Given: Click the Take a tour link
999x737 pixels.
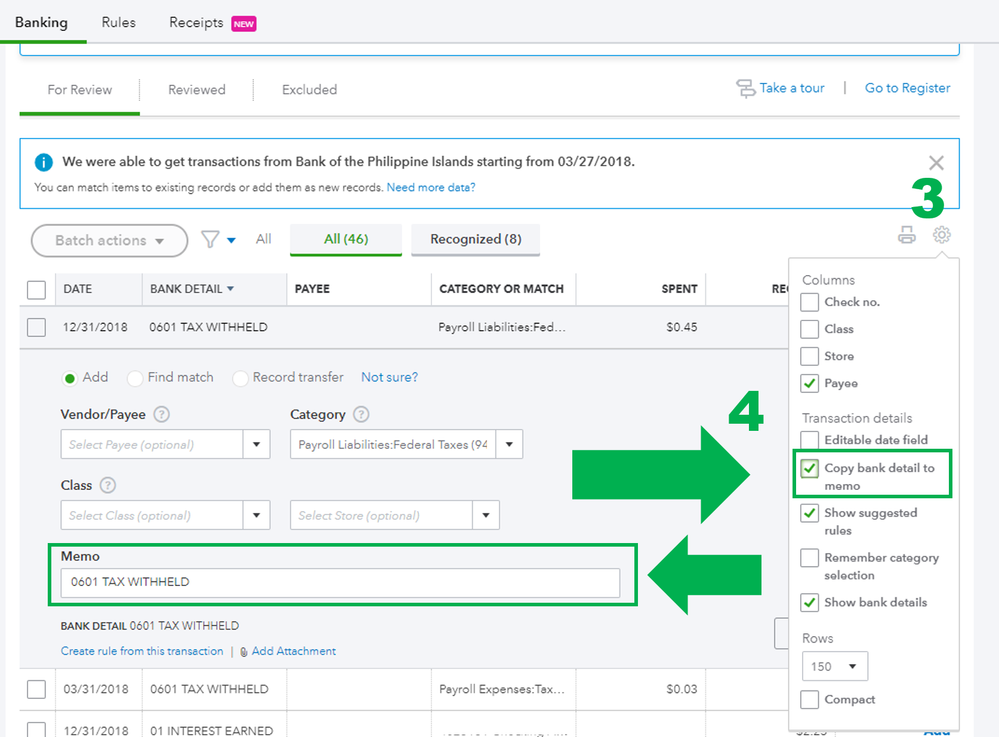Looking at the screenshot, I should [x=792, y=88].
